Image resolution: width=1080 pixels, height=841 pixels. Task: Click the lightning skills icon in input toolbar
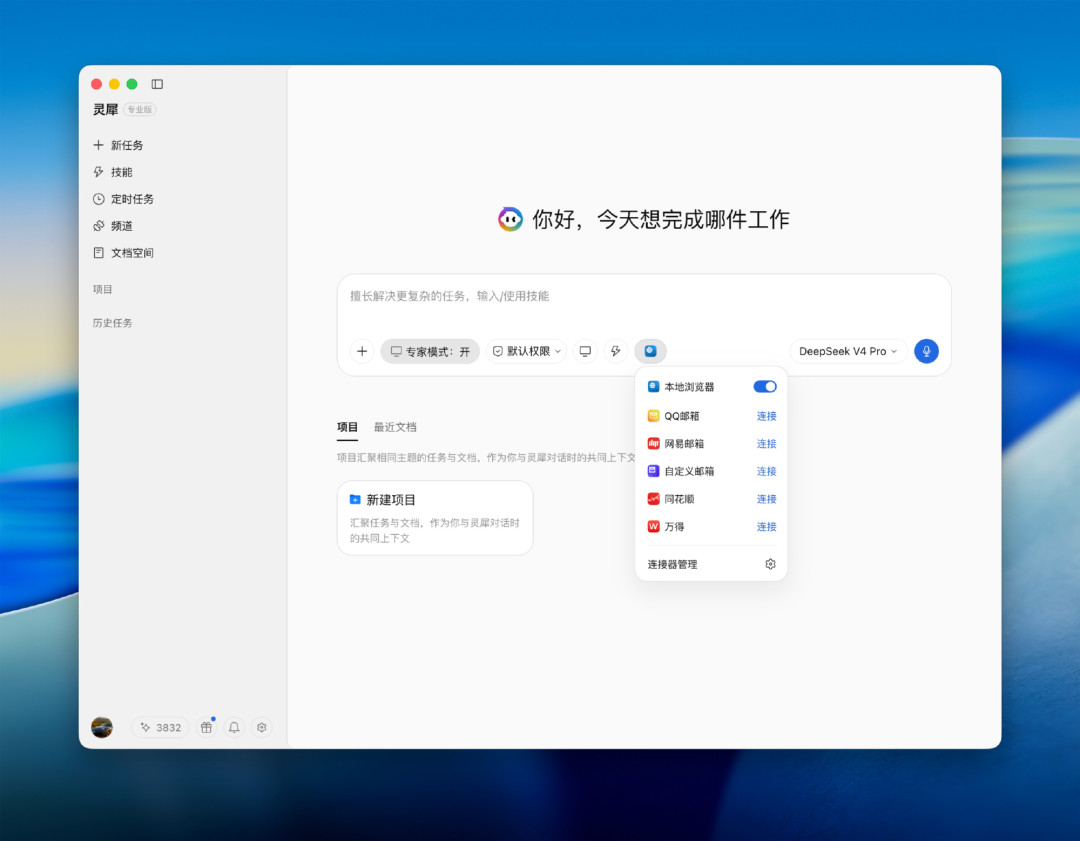tap(616, 351)
